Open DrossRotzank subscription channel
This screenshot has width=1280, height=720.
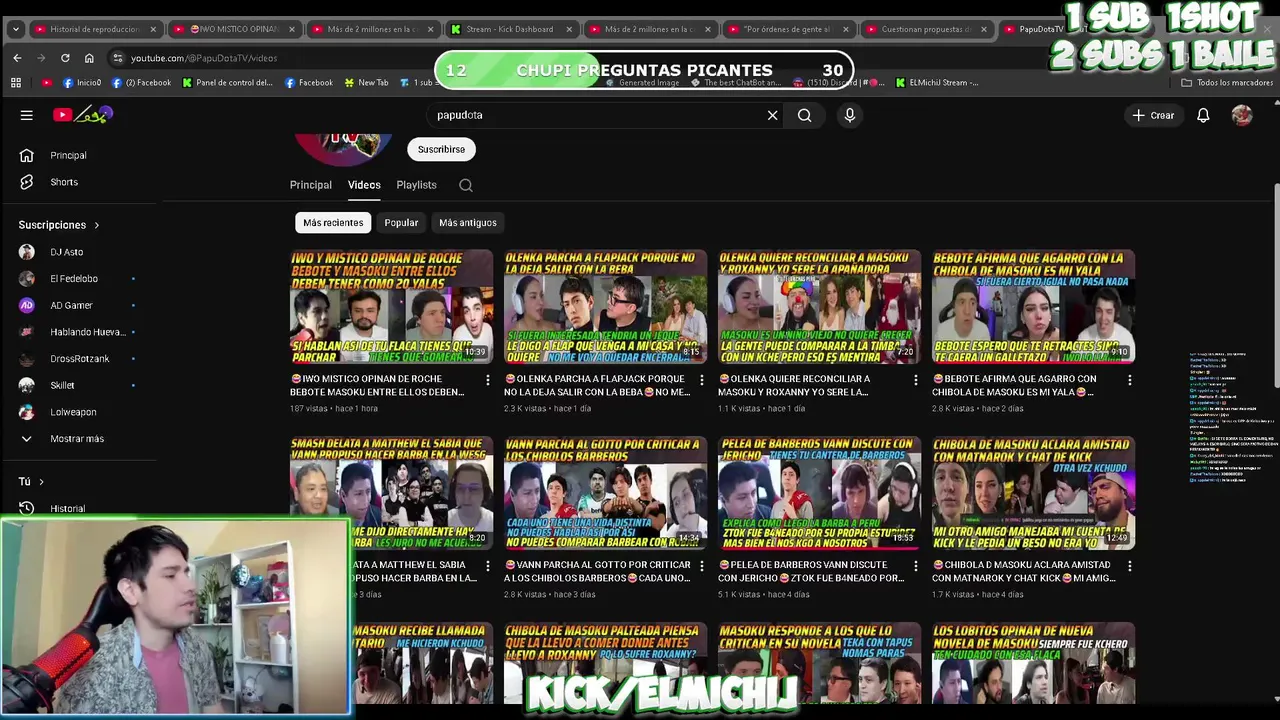[79, 358]
